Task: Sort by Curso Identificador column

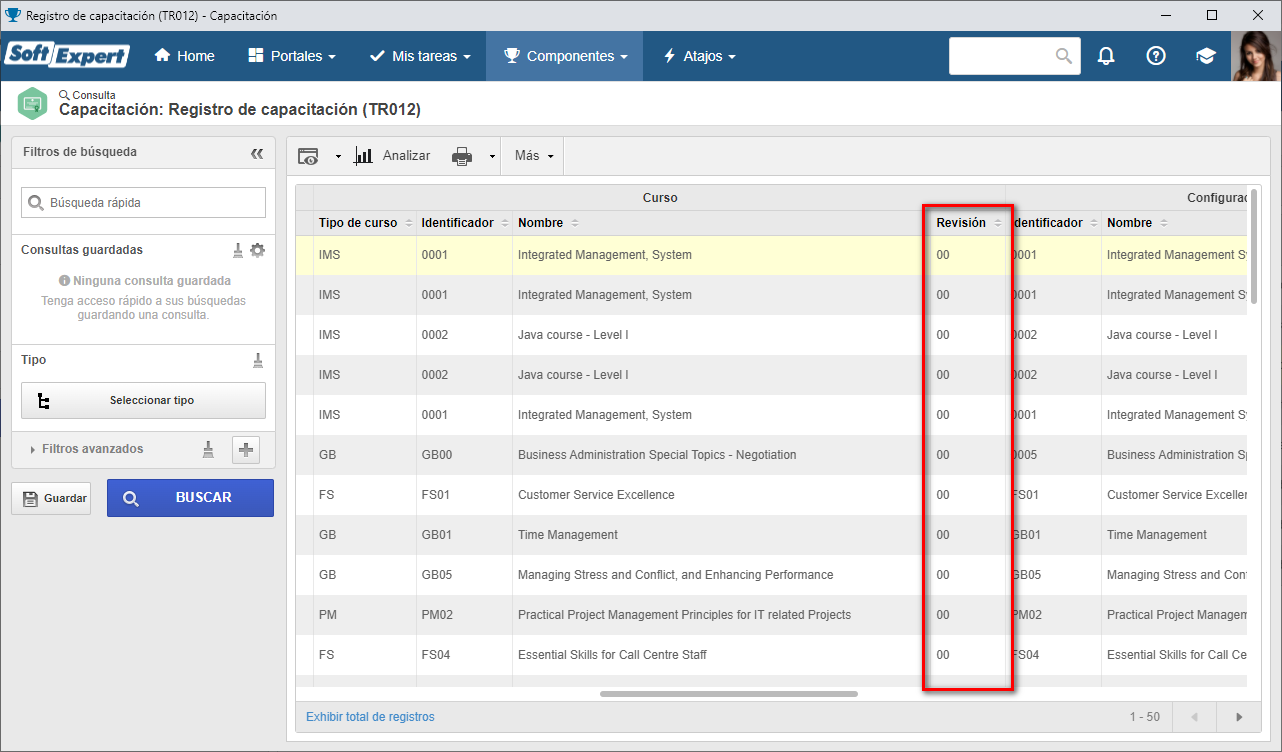Action: (x=464, y=223)
